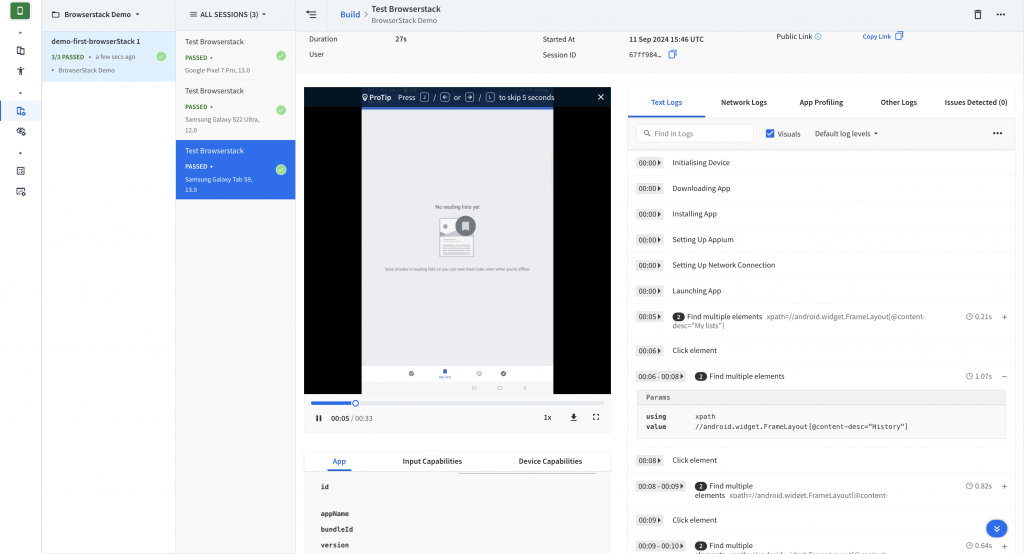
Task: Click the video progress slider handle
Action: tap(355, 403)
